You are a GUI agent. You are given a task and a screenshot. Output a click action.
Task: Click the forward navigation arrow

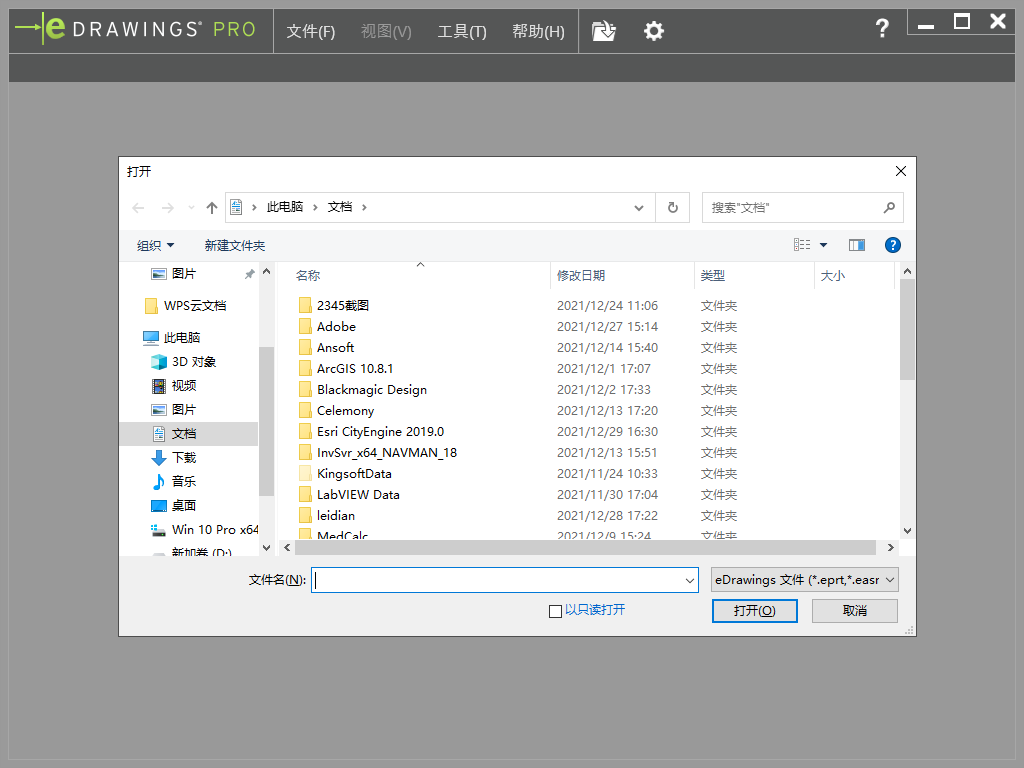(168, 208)
